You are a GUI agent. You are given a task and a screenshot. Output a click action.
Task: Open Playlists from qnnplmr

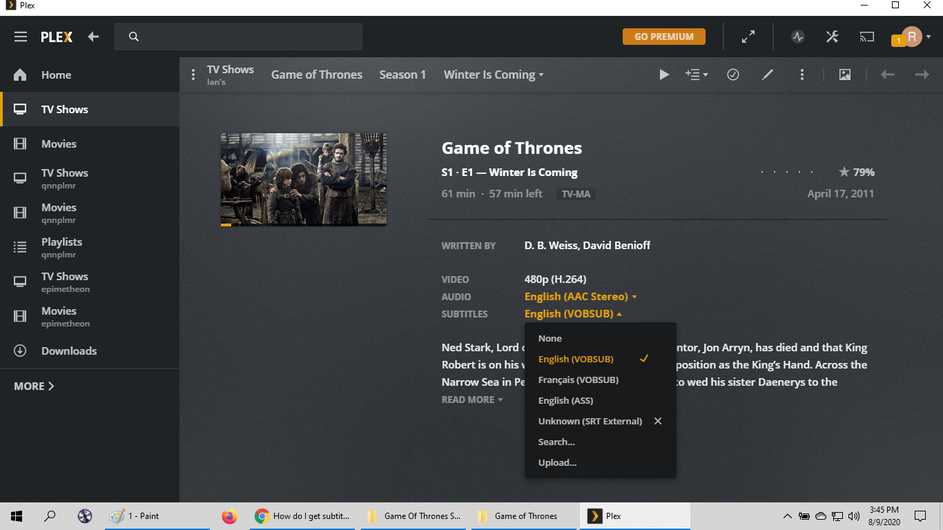tap(90, 247)
